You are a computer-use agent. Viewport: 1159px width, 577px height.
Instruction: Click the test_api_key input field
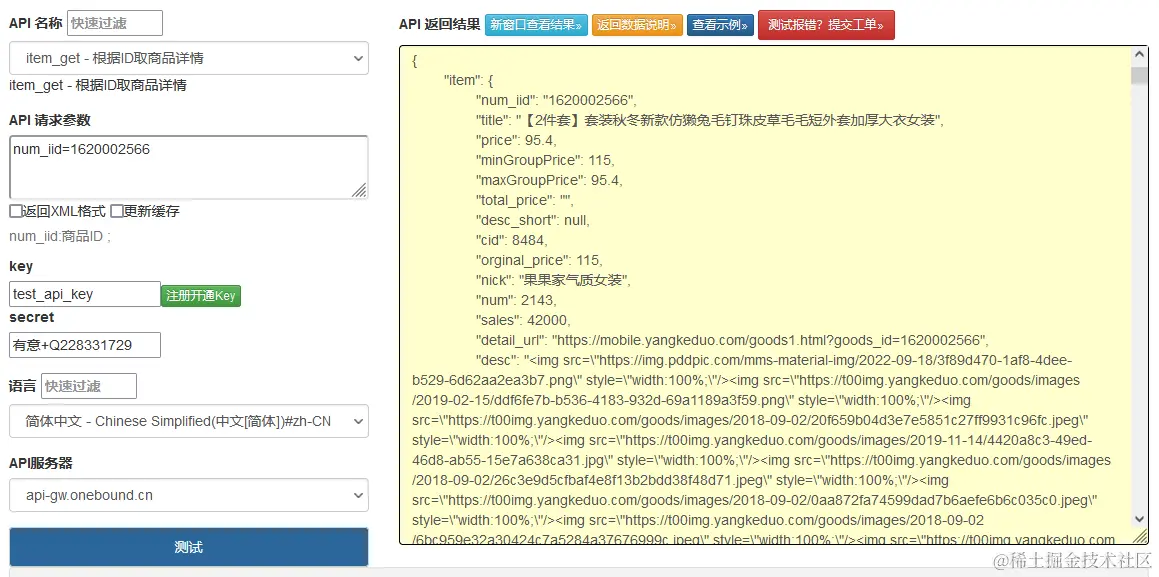tap(84, 294)
